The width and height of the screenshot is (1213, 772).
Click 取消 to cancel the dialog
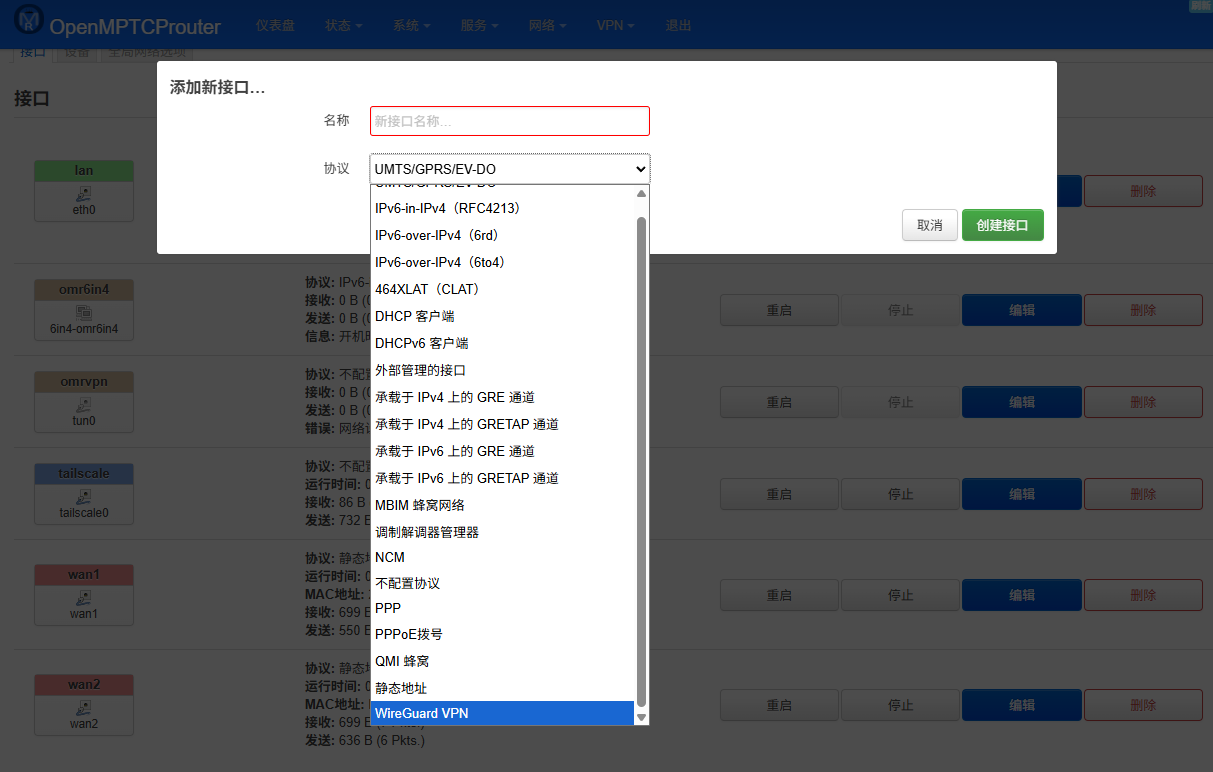pos(930,225)
